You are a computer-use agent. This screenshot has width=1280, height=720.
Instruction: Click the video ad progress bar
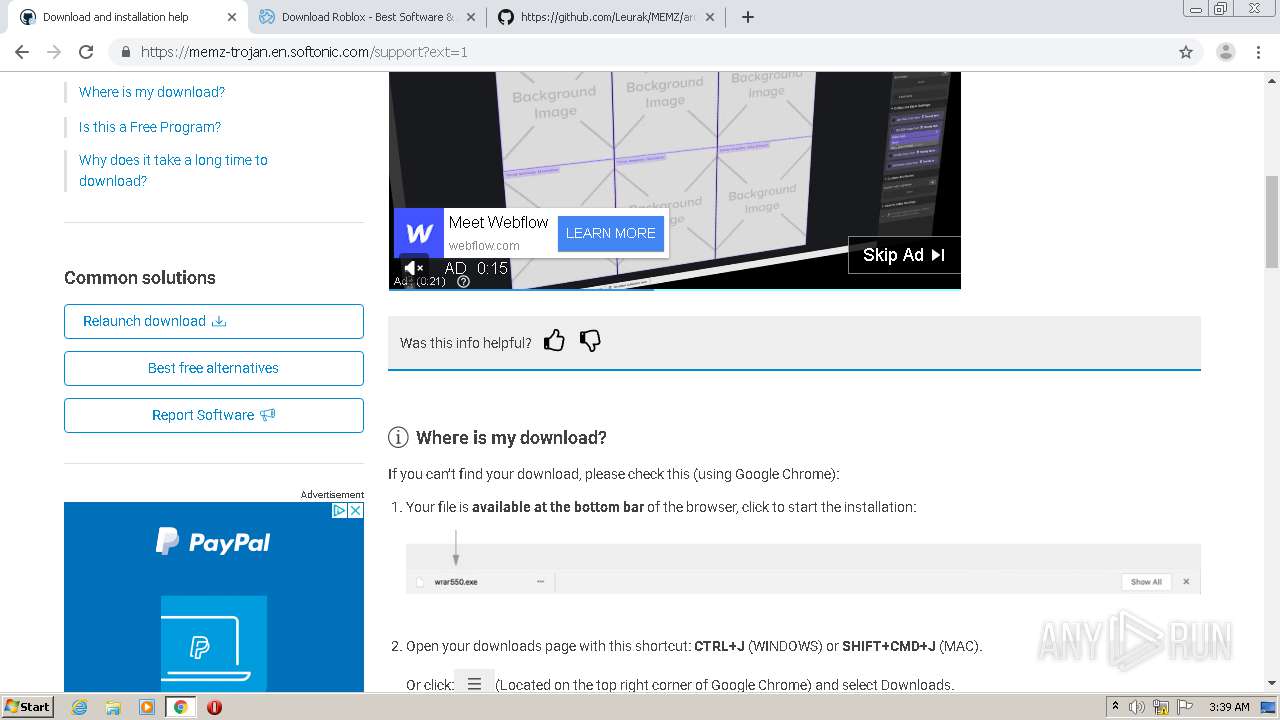[x=675, y=289]
